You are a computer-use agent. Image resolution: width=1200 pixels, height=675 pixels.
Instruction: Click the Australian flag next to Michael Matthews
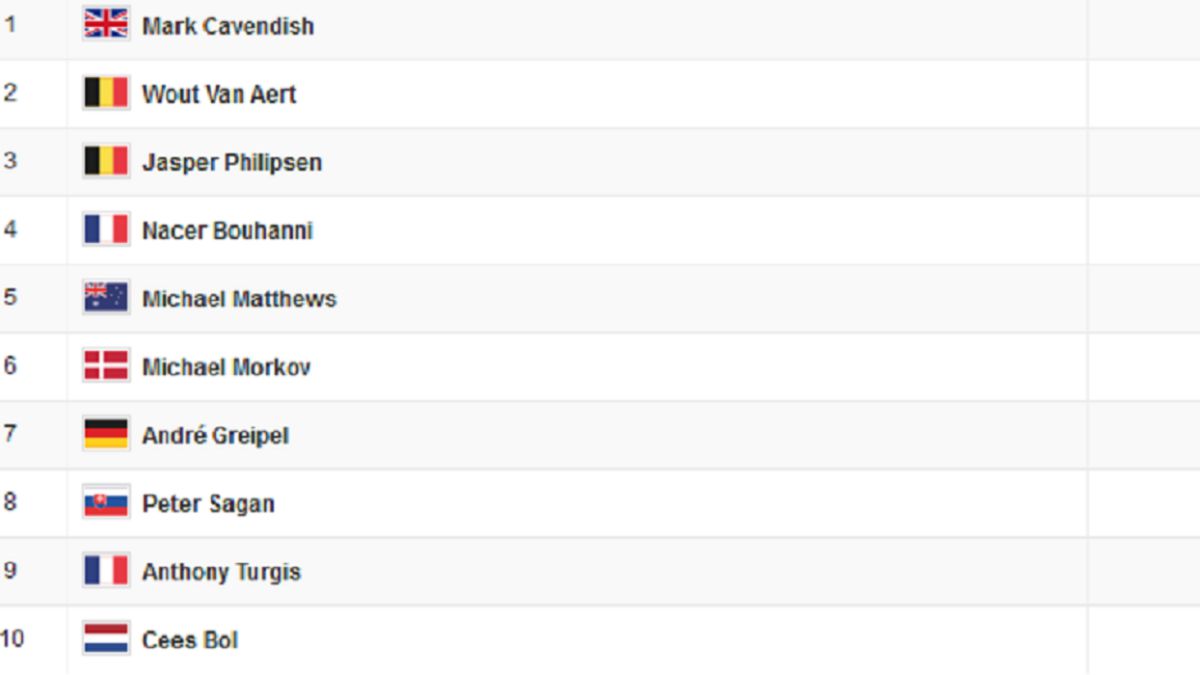pyautogui.click(x=106, y=297)
